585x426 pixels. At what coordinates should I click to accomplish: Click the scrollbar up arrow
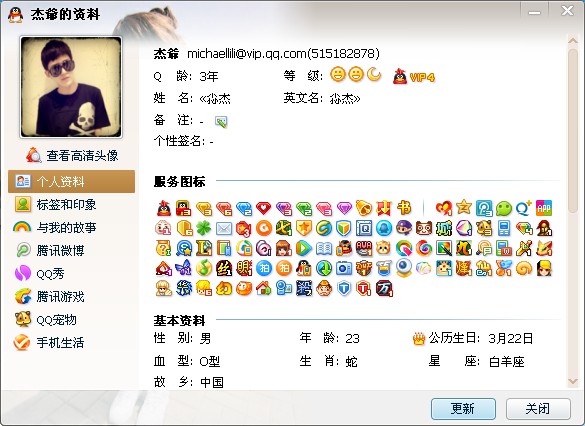(573, 41)
